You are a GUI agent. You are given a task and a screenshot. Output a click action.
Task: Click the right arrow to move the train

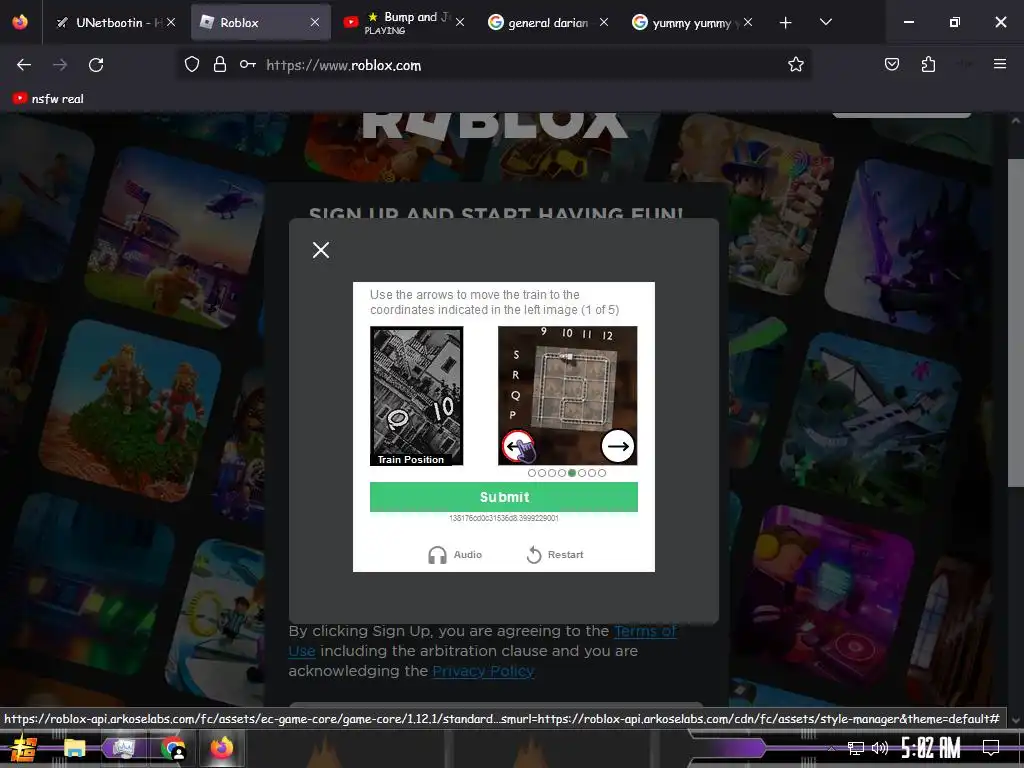(x=617, y=446)
